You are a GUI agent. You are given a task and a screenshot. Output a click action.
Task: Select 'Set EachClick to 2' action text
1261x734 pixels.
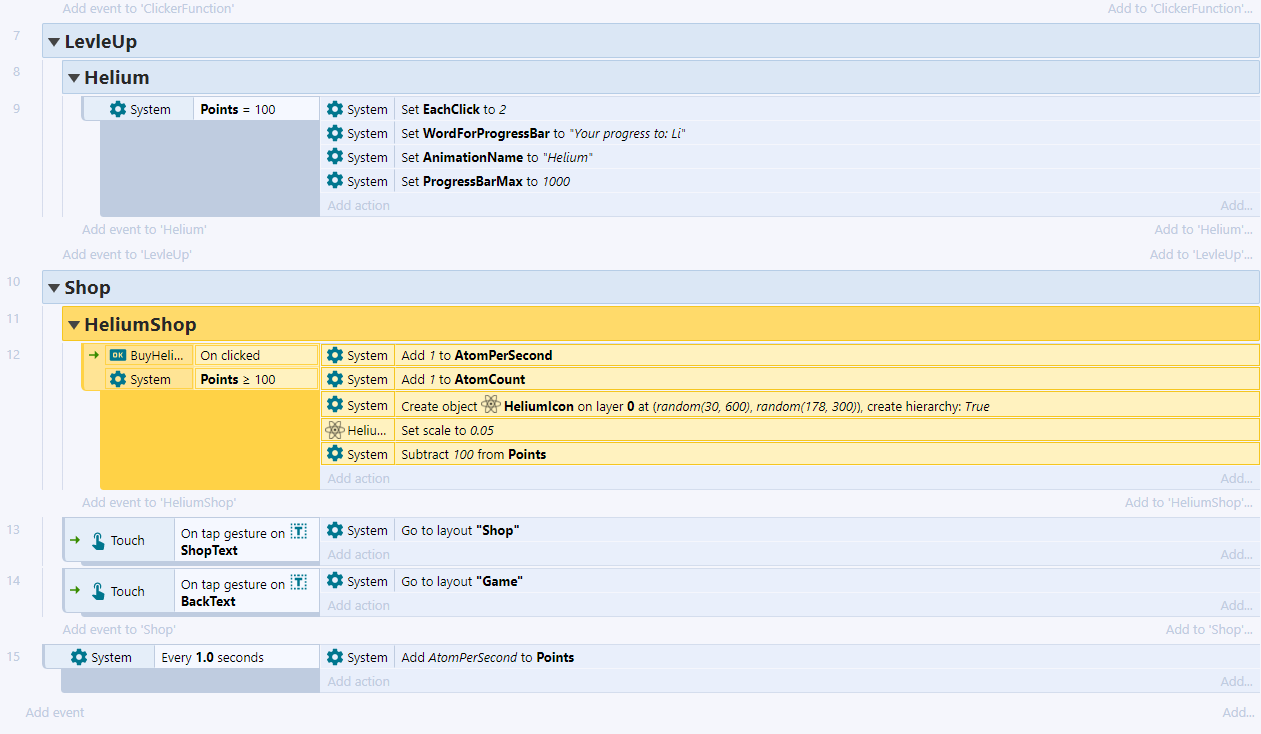pos(454,110)
